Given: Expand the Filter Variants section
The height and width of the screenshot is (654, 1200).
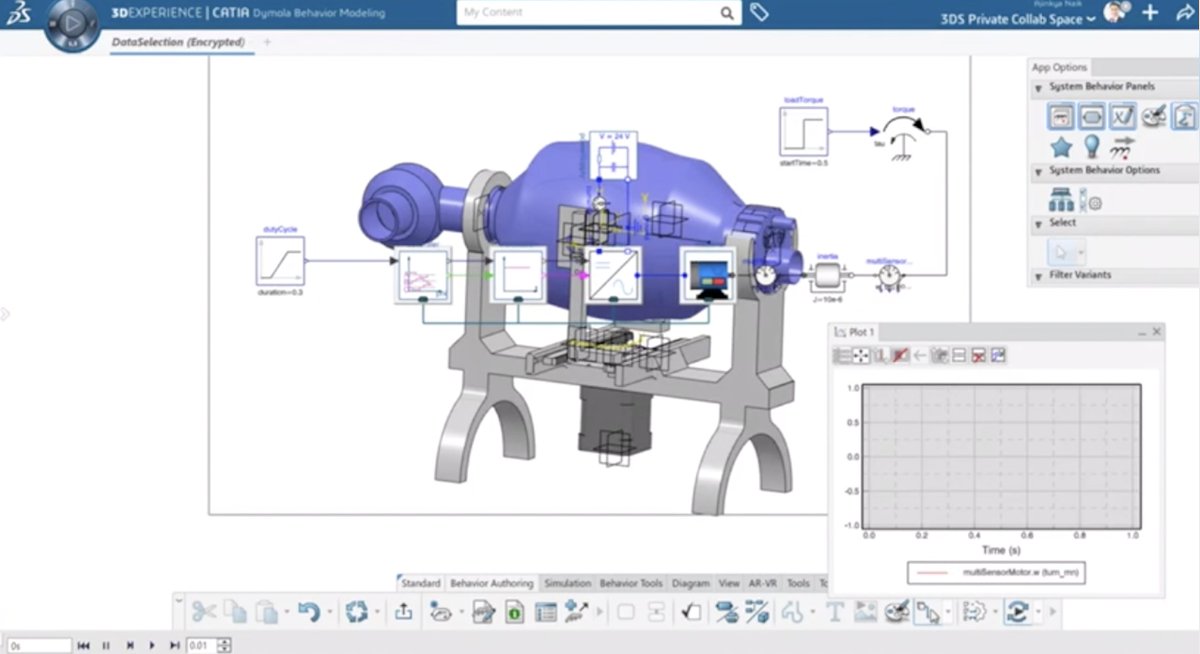Looking at the screenshot, I should pyautogui.click(x=1039, y=275).
